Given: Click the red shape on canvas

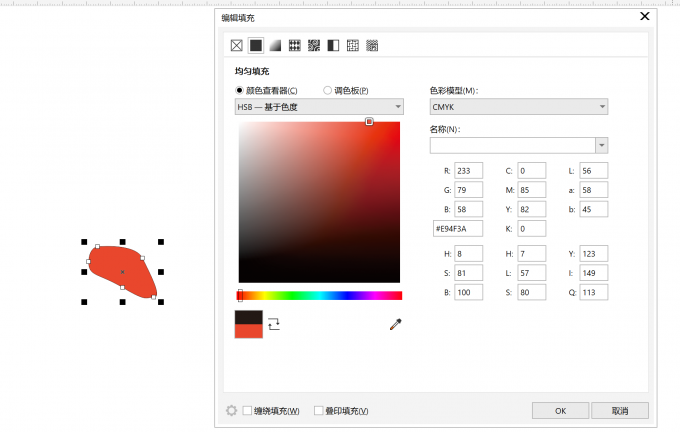Looking at the screenshot, I should tap(123, 272).
